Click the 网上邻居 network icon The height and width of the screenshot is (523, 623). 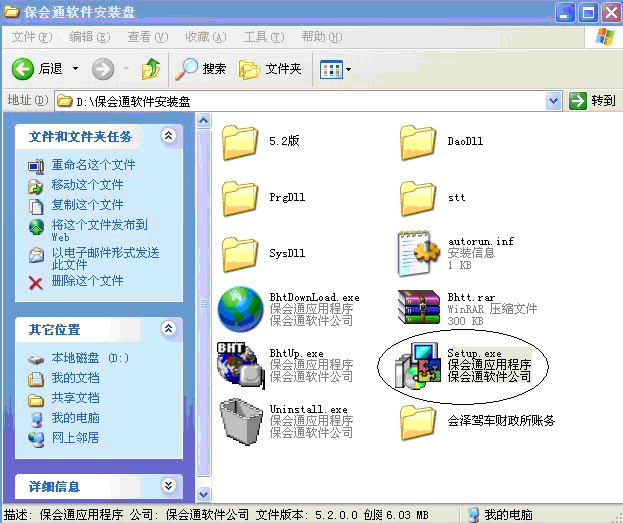pos(36,438)
